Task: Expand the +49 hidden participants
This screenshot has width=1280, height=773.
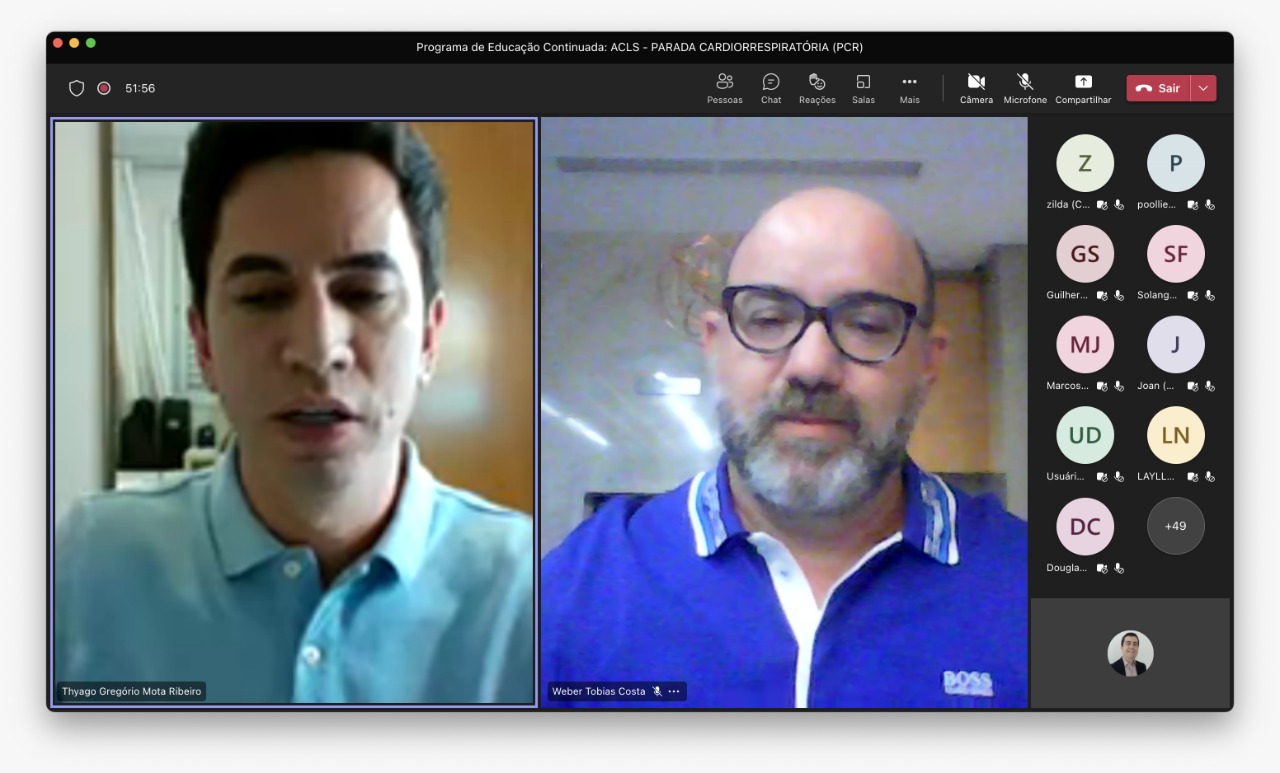Action: coord(1175,525)
